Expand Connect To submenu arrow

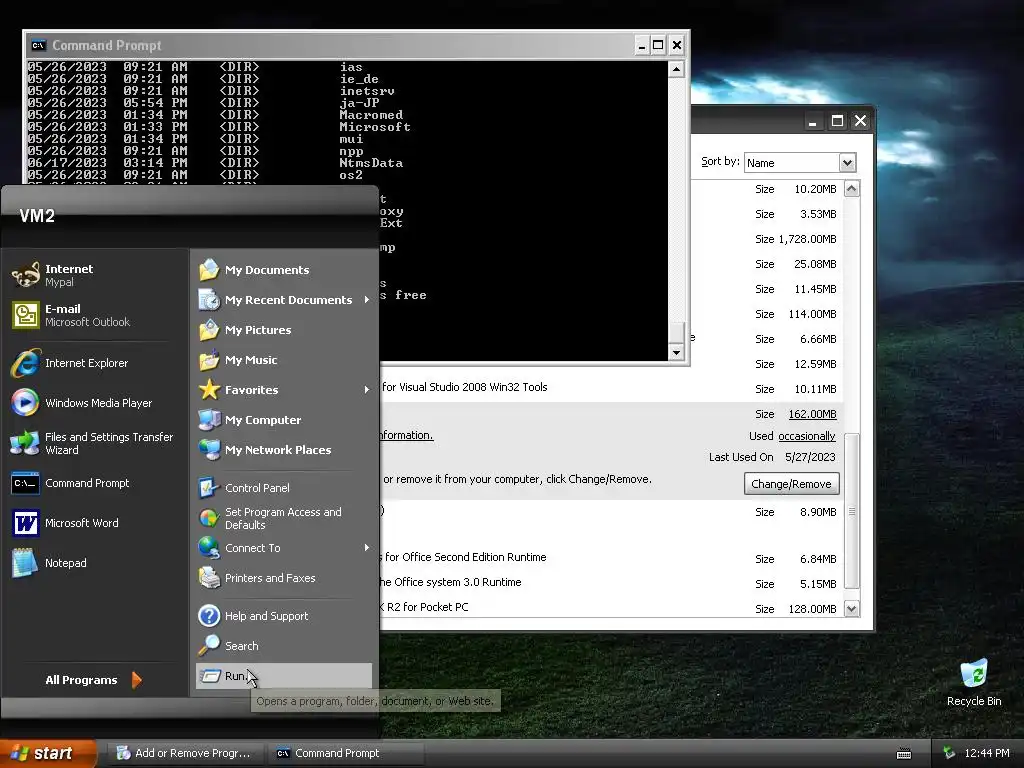coord(366,548)
